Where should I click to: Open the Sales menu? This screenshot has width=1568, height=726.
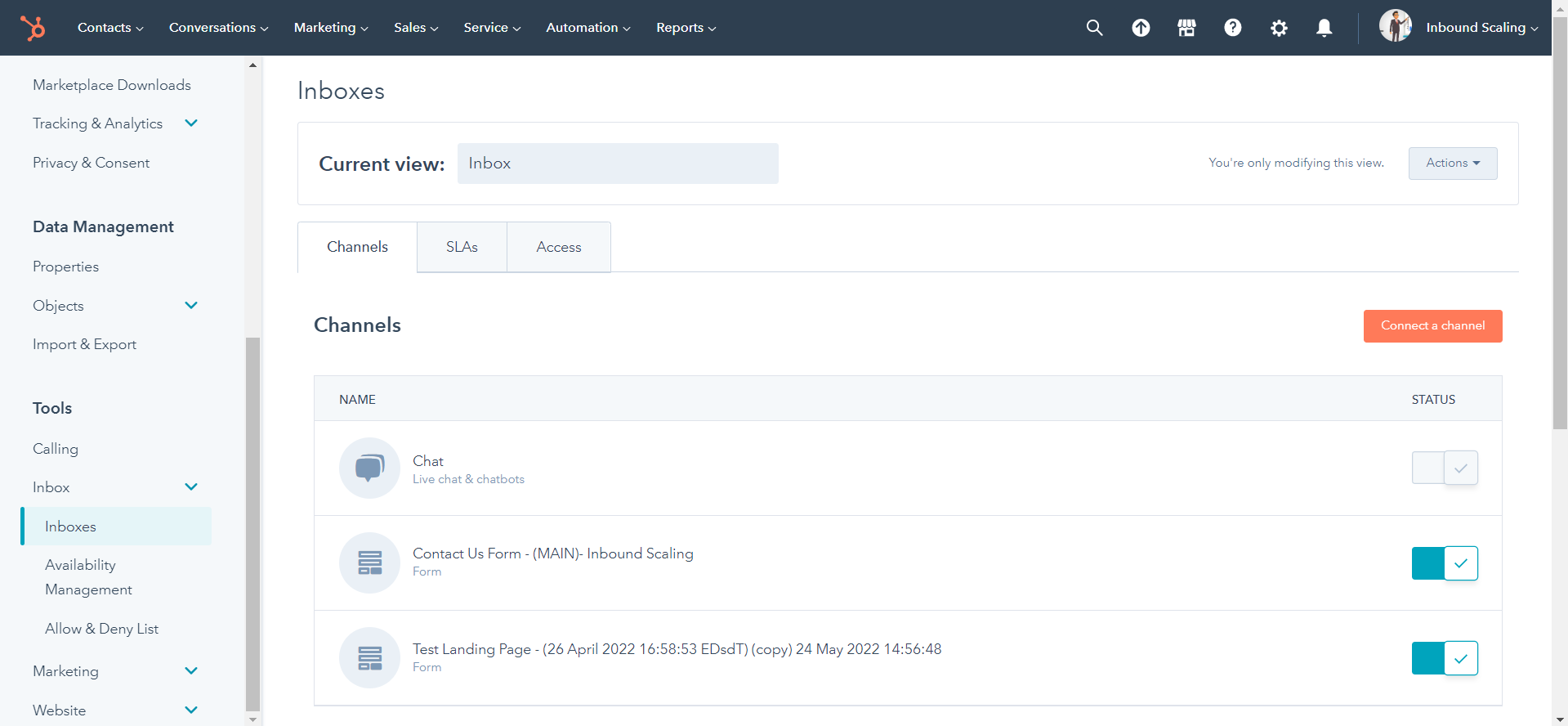416,28
